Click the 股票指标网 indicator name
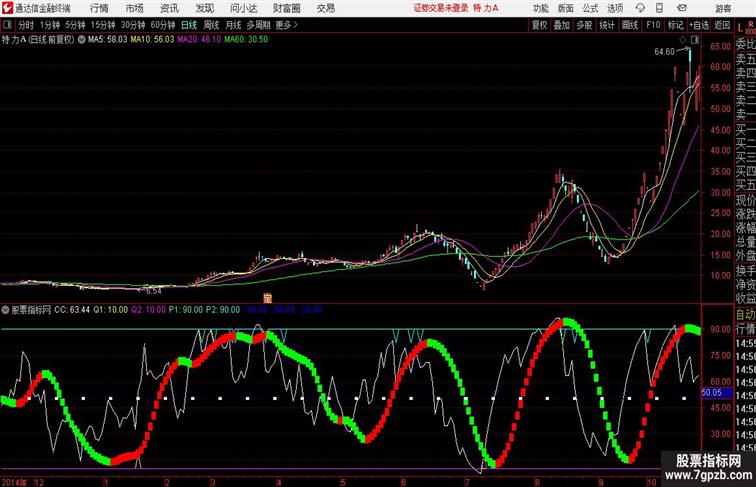Screen dimensions: 756x487 tap(31, 310)
